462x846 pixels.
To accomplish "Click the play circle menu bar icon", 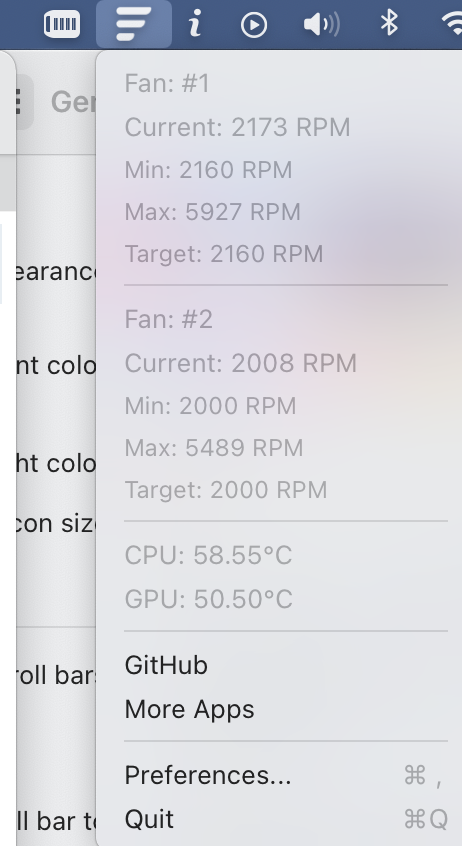I will coord(254,25).
